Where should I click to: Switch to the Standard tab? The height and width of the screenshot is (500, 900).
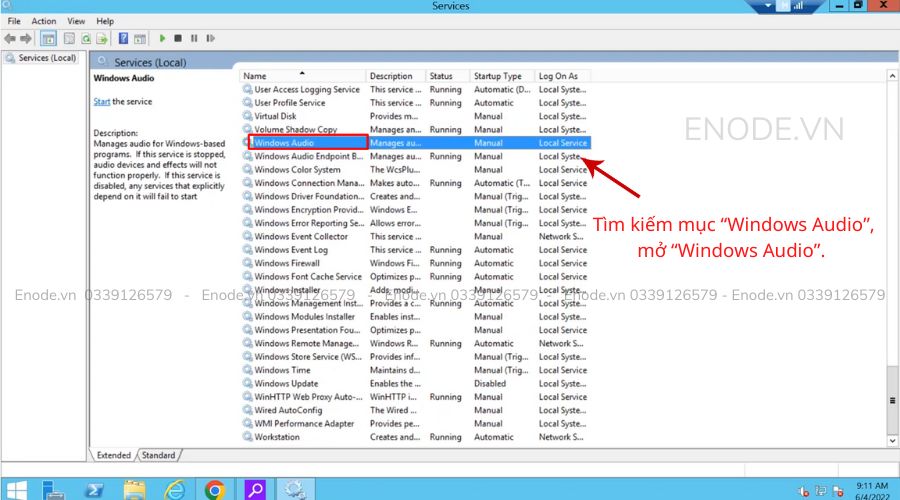tap(158, 455)
